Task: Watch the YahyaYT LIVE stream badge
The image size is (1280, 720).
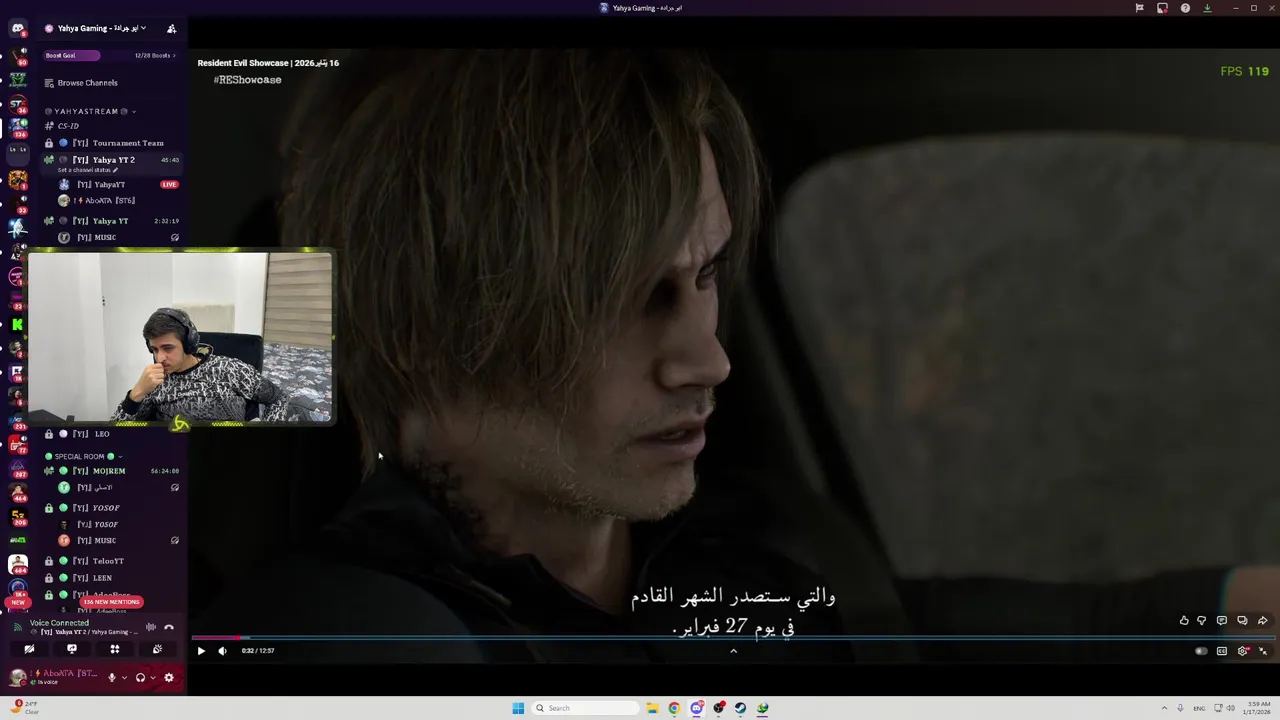Action: (169, 185)
